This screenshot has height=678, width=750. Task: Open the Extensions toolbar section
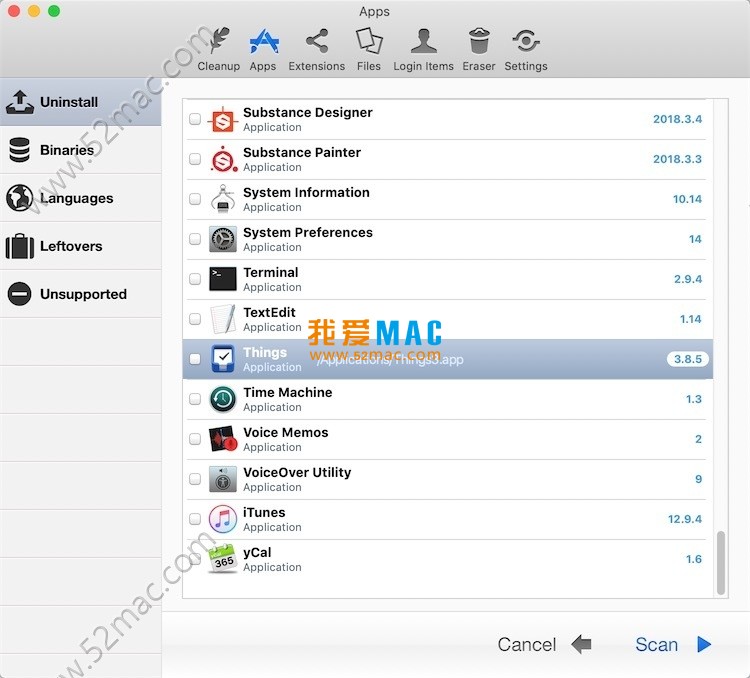pos(316,50)
